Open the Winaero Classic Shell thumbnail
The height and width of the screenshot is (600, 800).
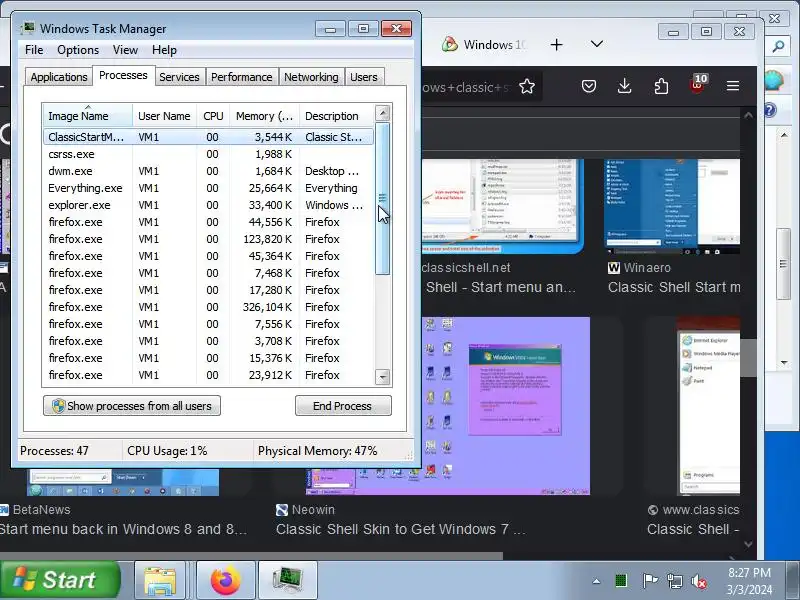[672, 206]
